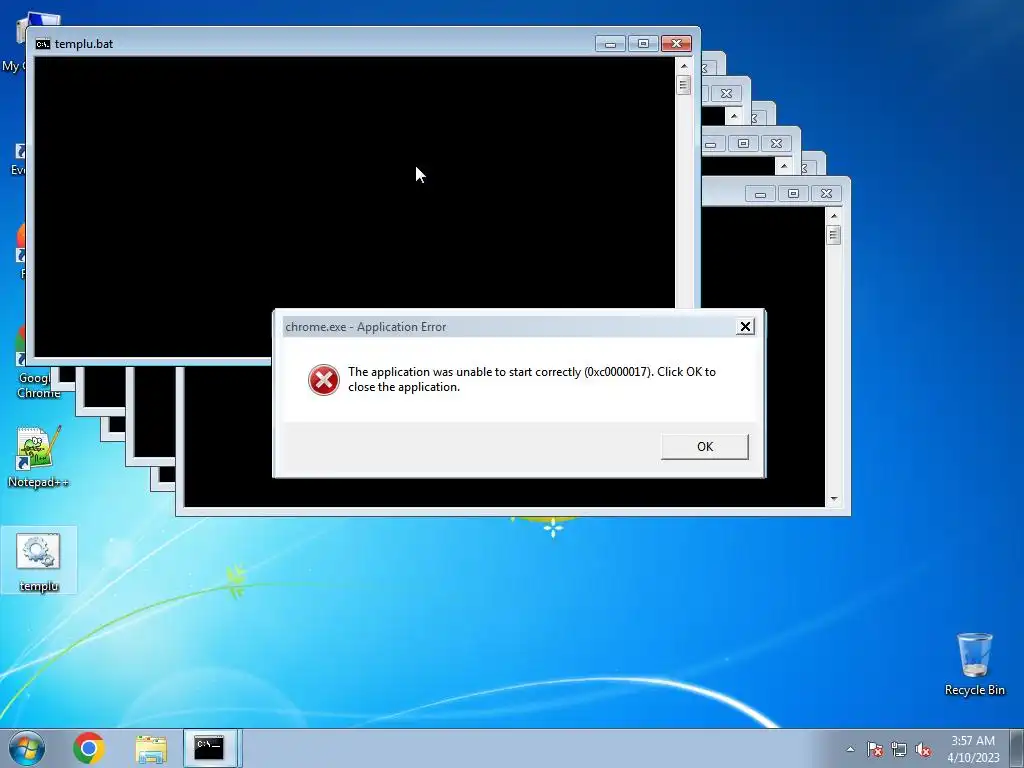Maximize the templu.bat window
Screen dimensions: 1024x768
pos(643,44)
